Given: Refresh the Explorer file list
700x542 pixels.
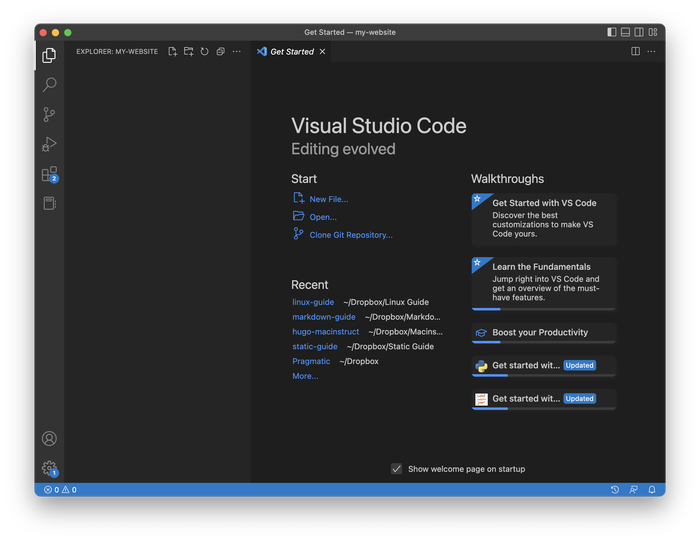Looking at the screenshot, I should tap(204, 51).
